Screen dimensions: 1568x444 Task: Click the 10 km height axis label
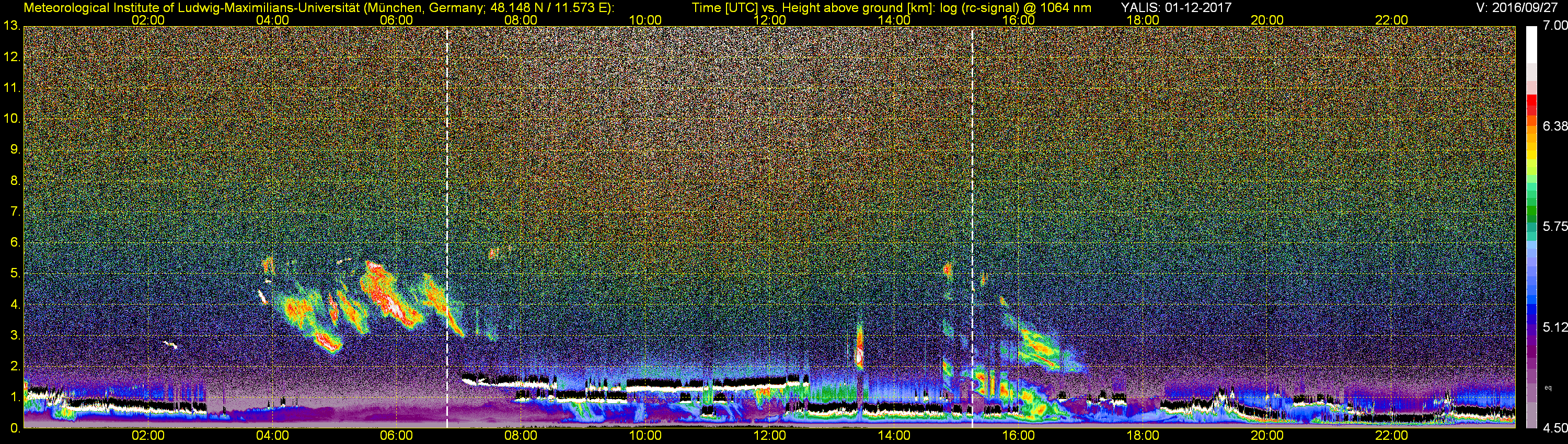tap(11, 119)
